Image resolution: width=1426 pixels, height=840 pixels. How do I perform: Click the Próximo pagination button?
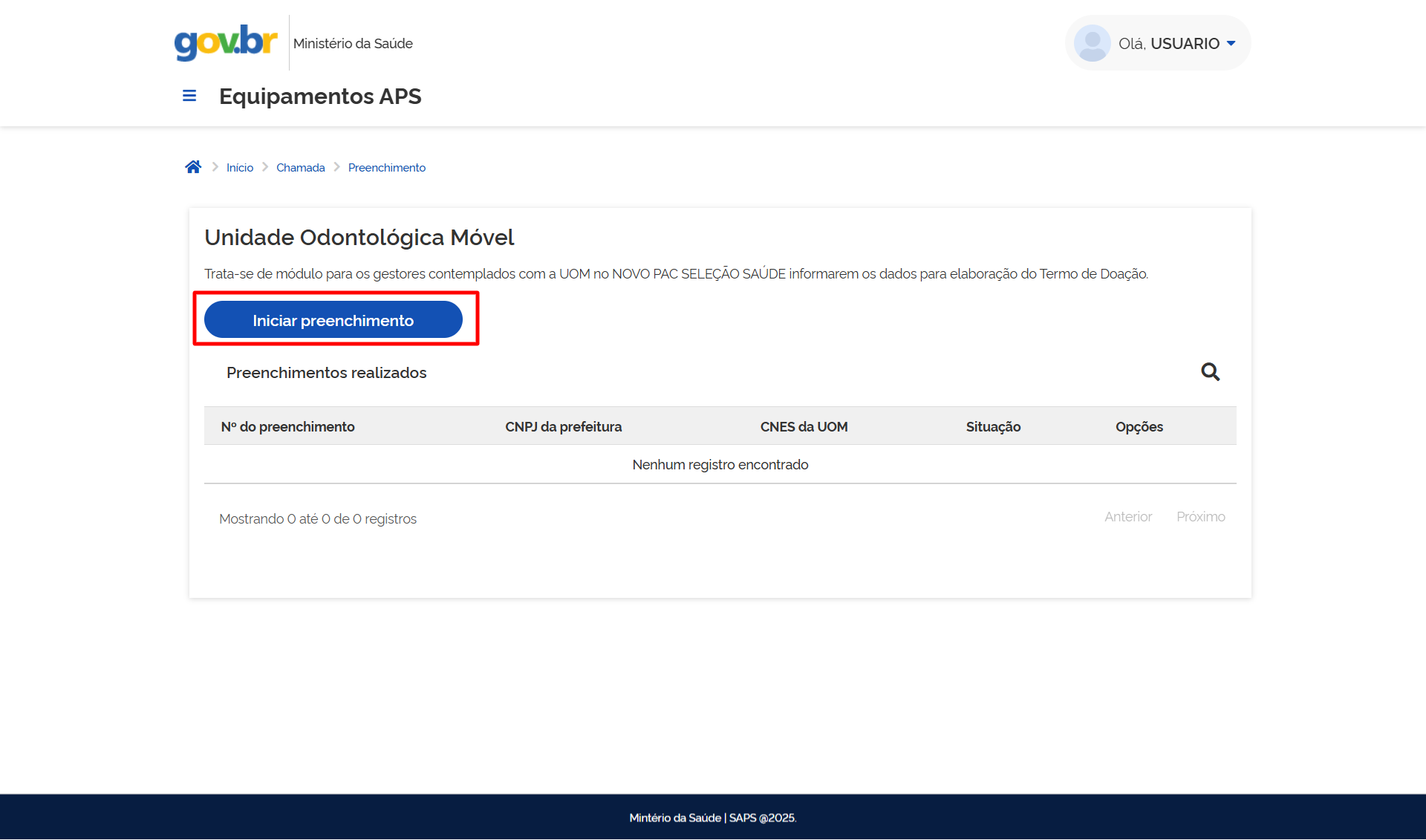[1200, 517]
